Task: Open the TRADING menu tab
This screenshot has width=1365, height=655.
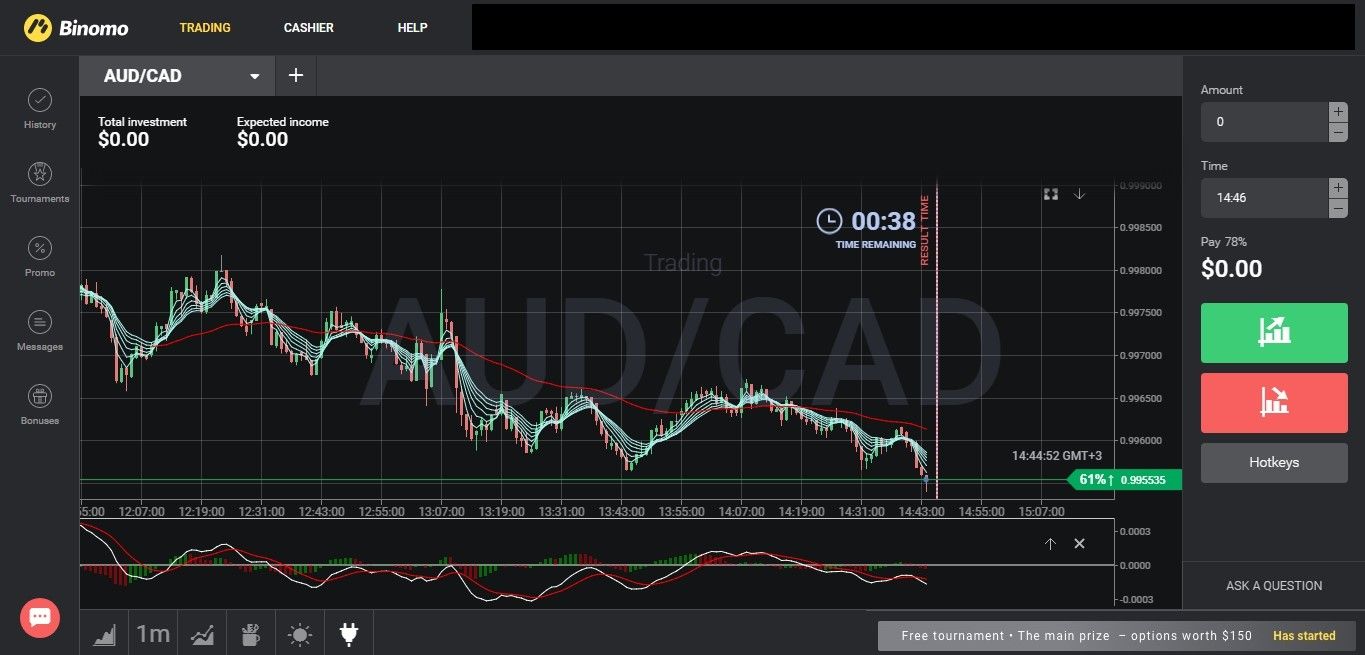Action: (x=205, y=28)
